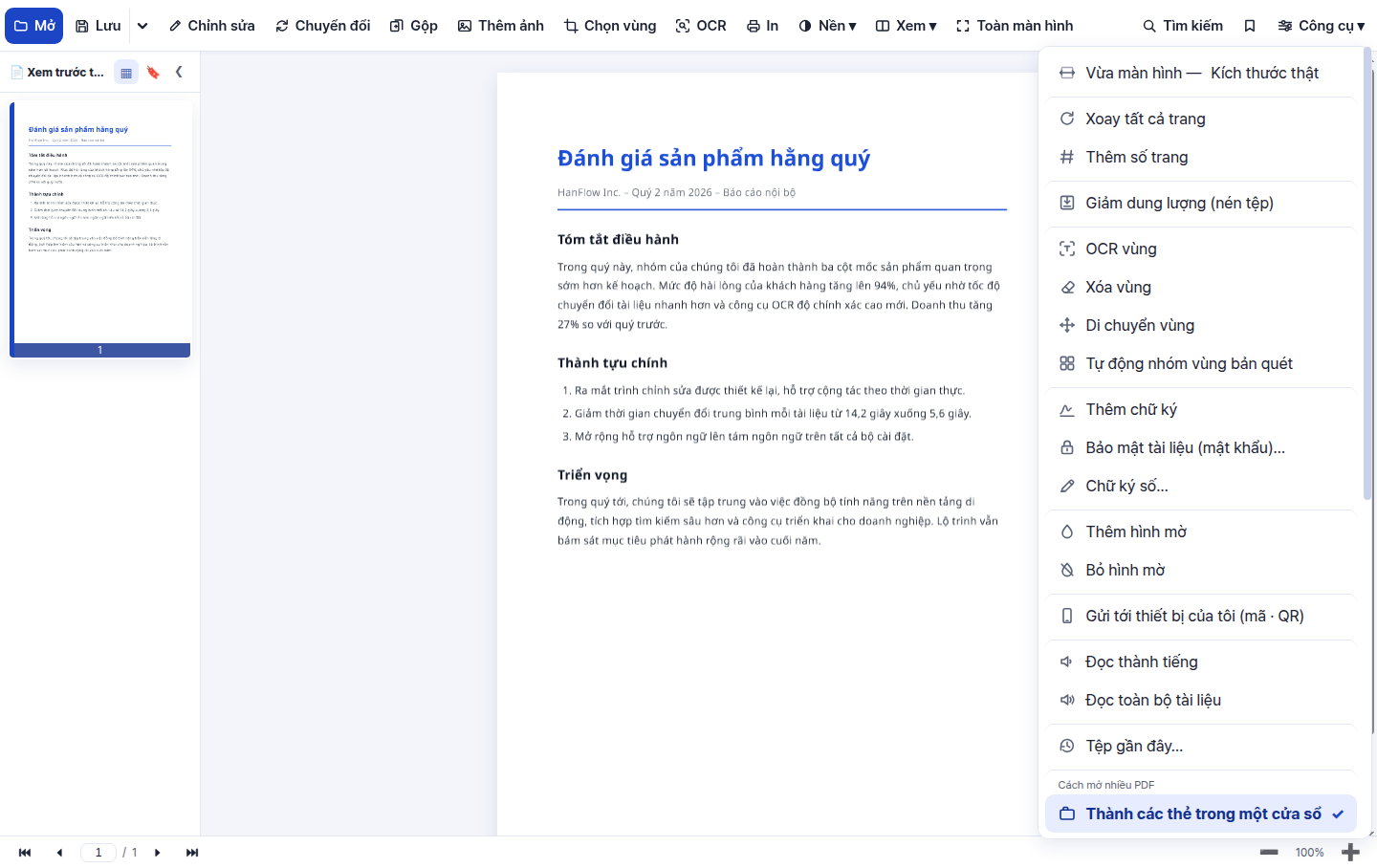Toggle 'Thành các thẻ trong một cửa sổ' option
Image resolution: width=1377 pixels, height=868 pixels.
point(1201,814)
